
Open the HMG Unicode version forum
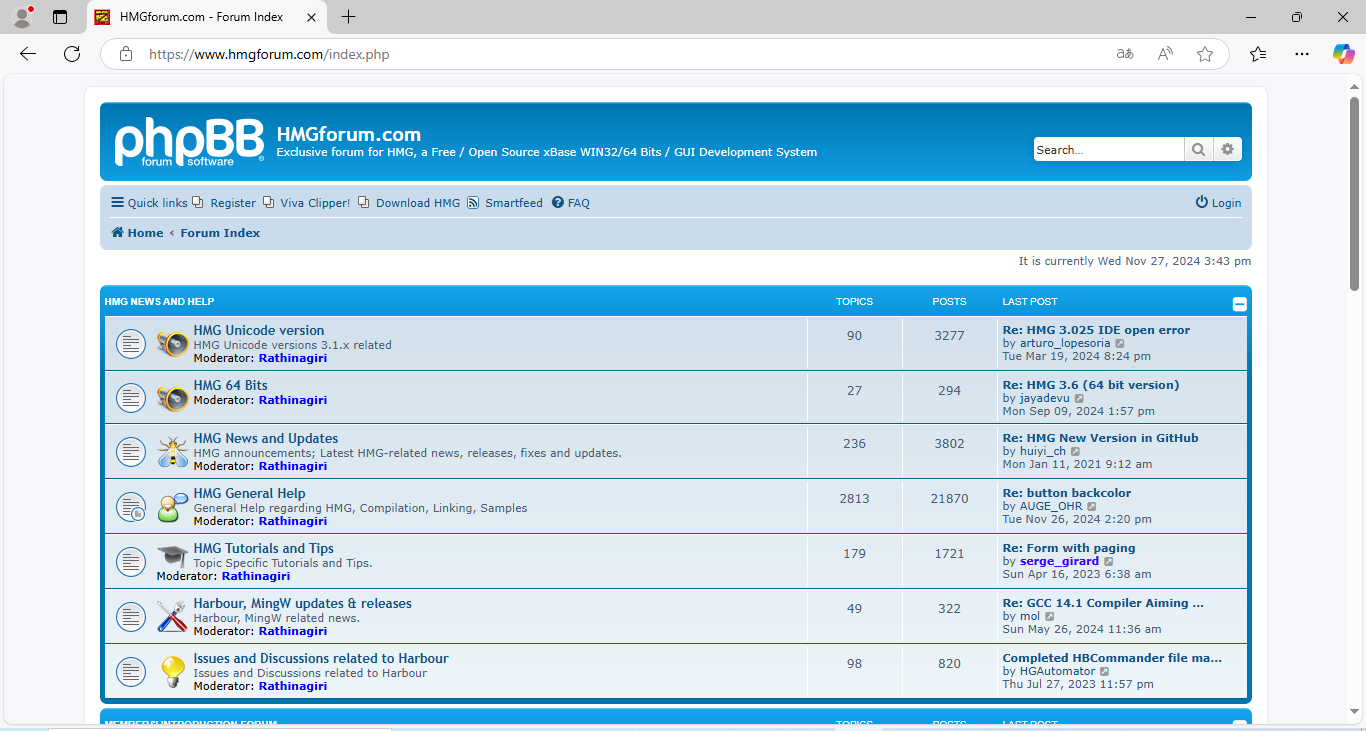[x=259, y=330]
